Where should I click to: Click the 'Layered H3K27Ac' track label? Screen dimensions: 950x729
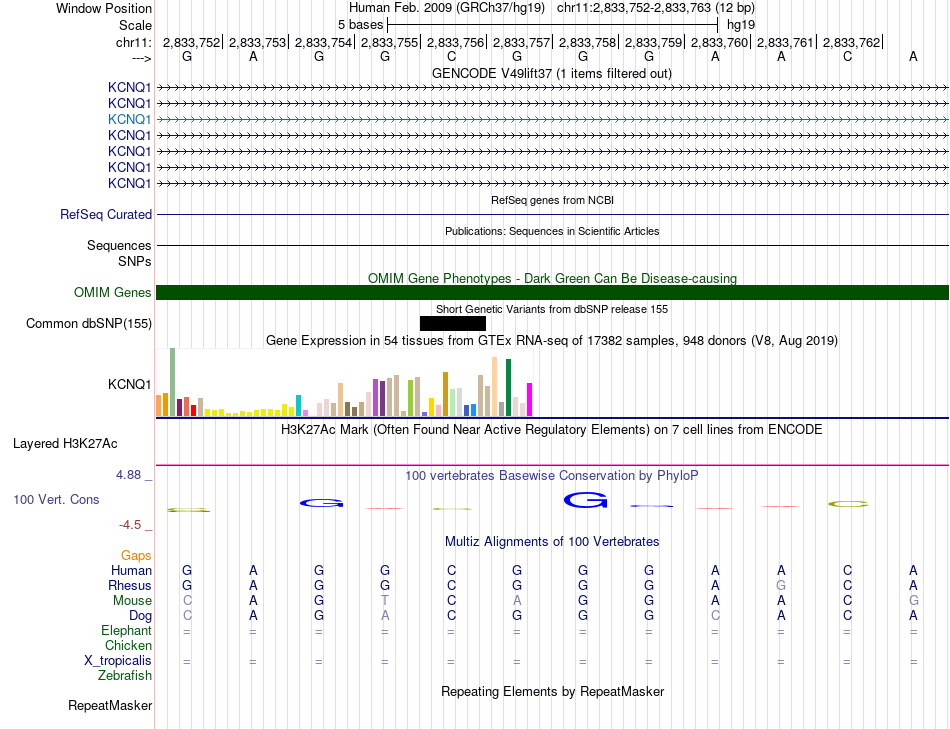pos(65,444)
